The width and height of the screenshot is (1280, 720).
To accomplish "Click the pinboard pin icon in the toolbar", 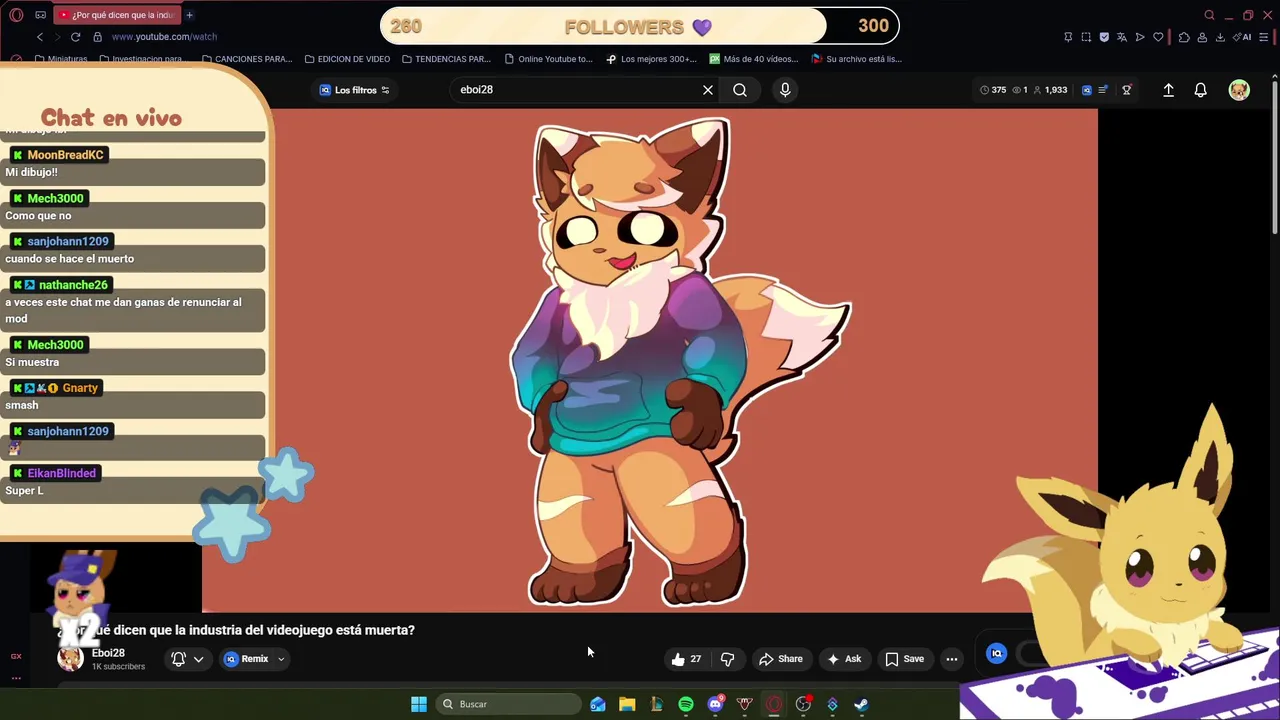I will [x=1068, y=37].
